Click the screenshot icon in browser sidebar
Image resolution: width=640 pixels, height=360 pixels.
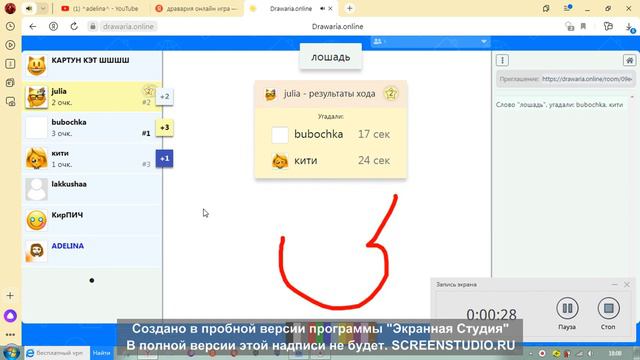pyautogui.click(x=10, y=101)
